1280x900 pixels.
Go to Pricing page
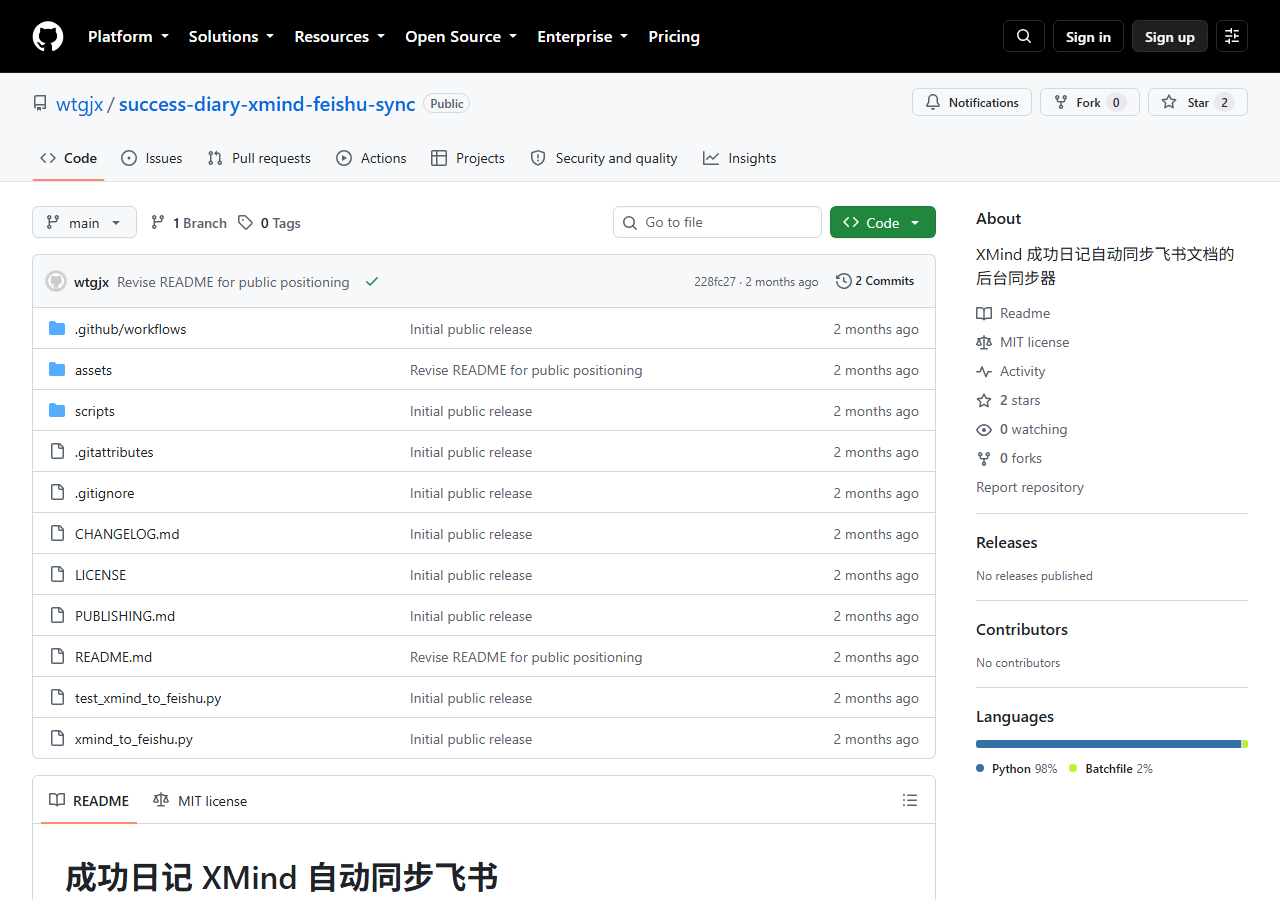click(674, 36)
